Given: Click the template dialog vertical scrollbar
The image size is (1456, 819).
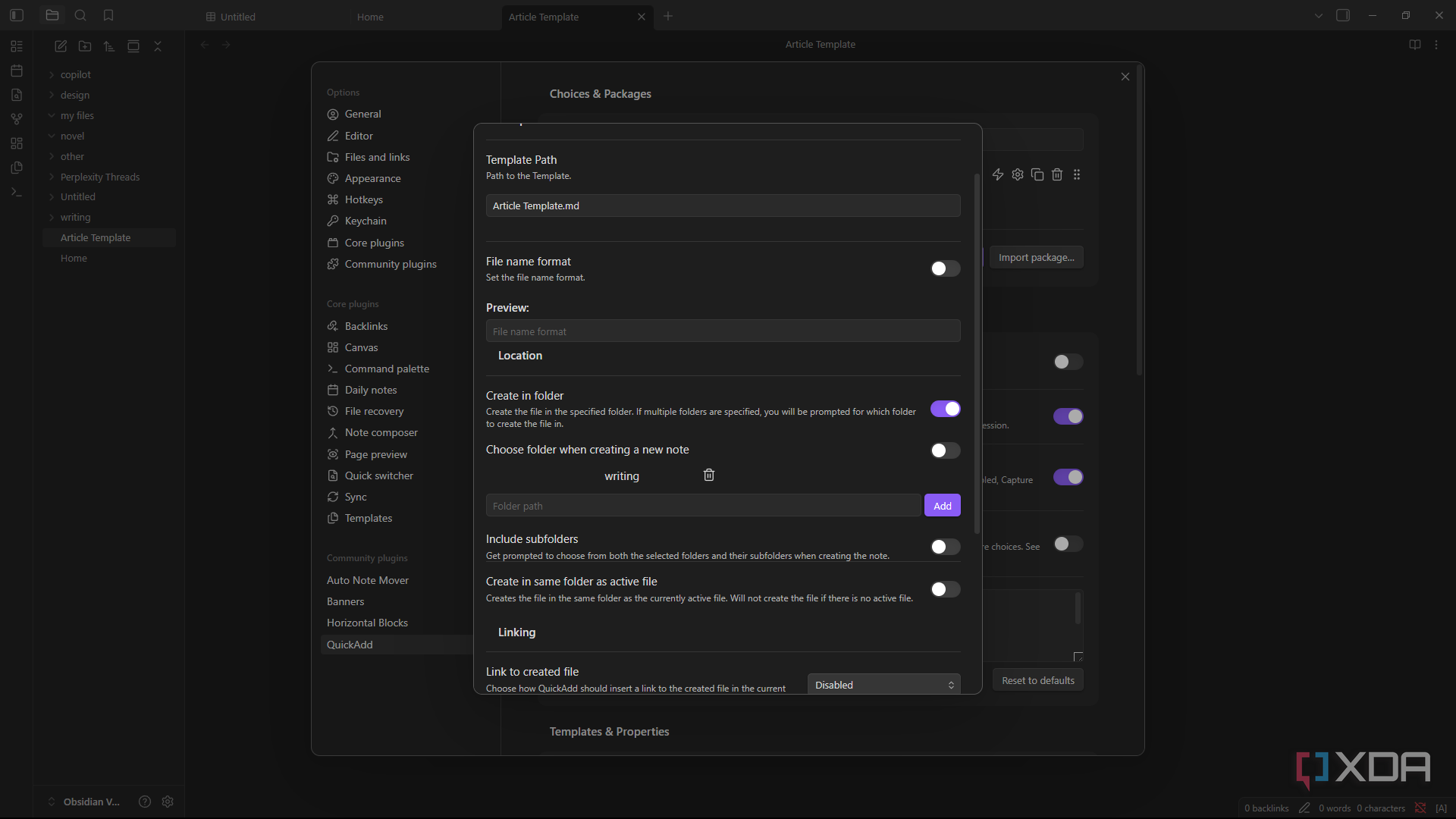Looking at the screenshot, I should (x=977, y=353).
